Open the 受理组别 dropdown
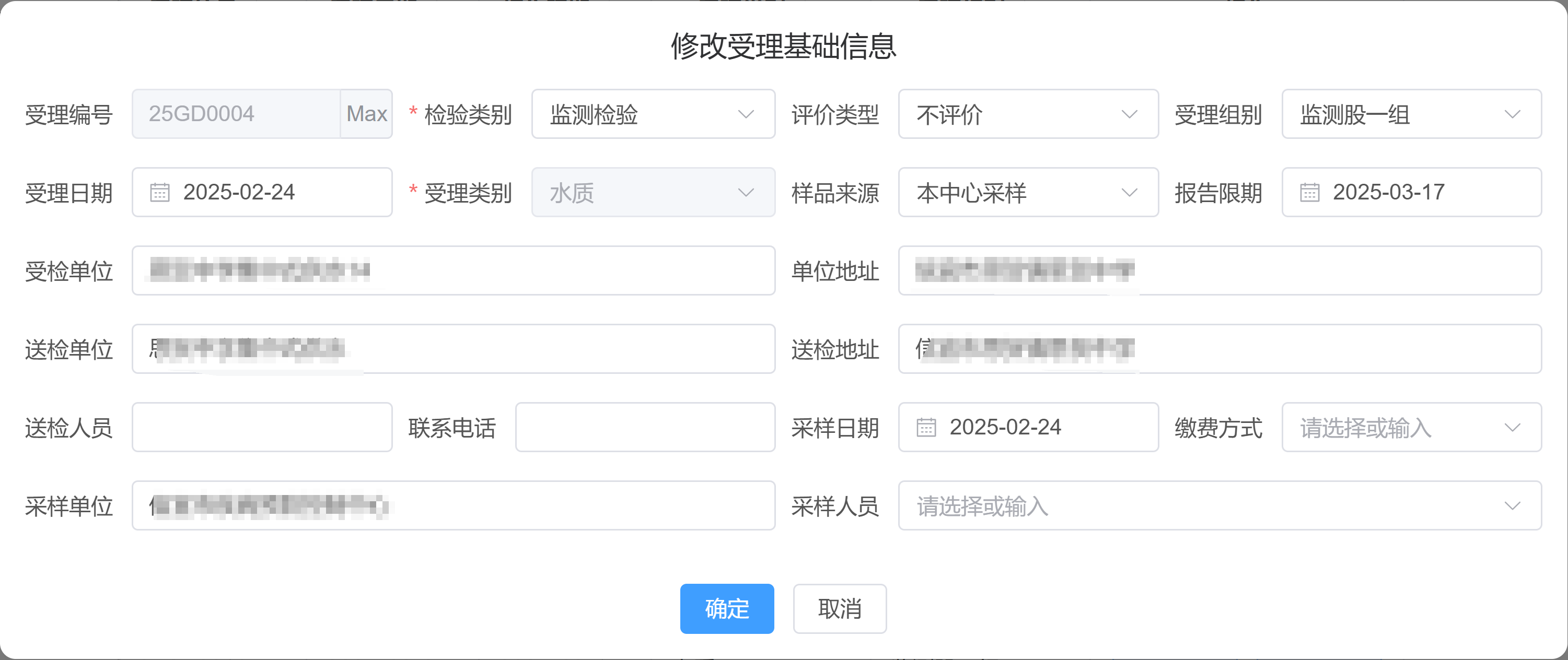The image size is (1568, 660). tap(1411, 114)
